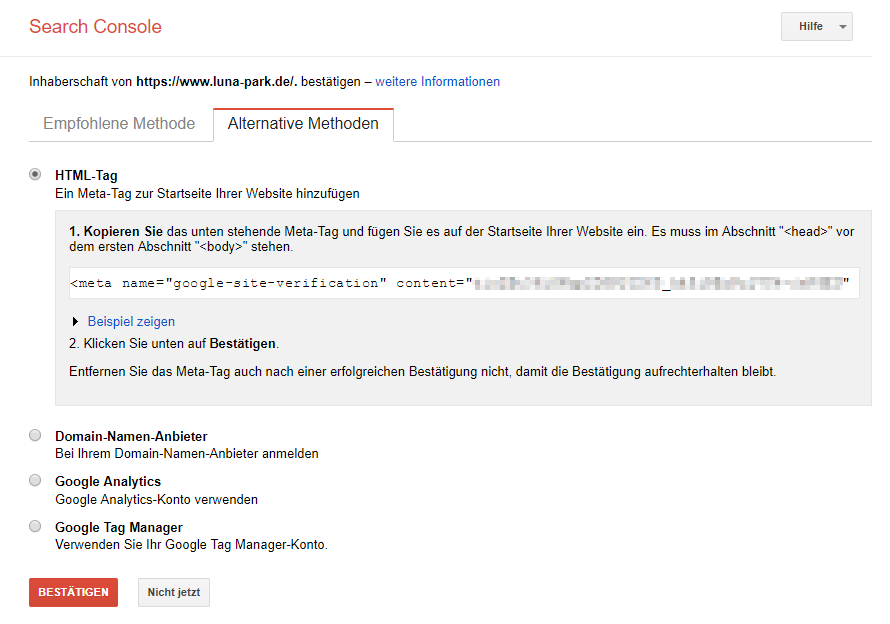Switch to the Empfohlene Methode tab

tap(120, 123)
